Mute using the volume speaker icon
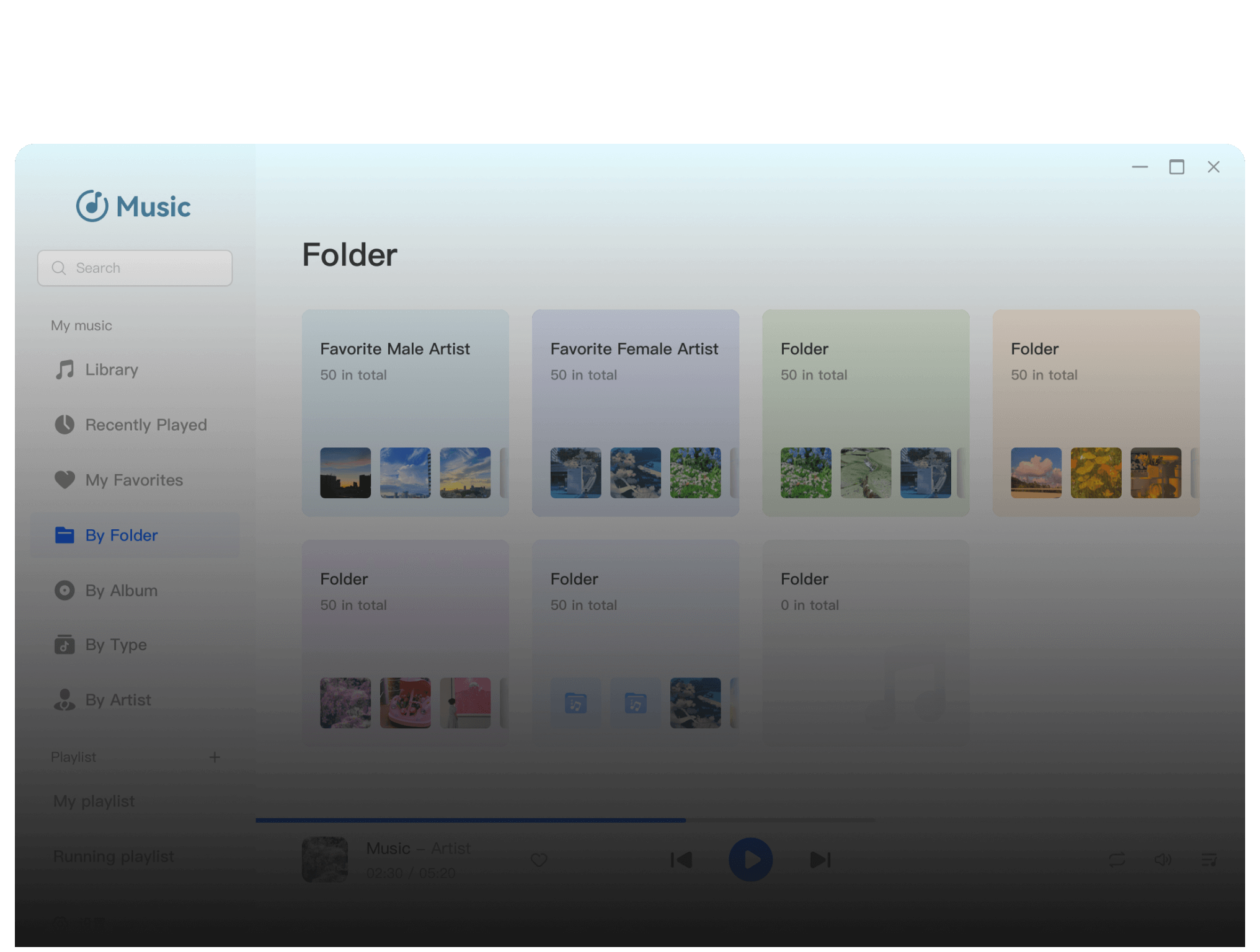The height and width of the screenshot is (952, 1260). pos(1163,860)
